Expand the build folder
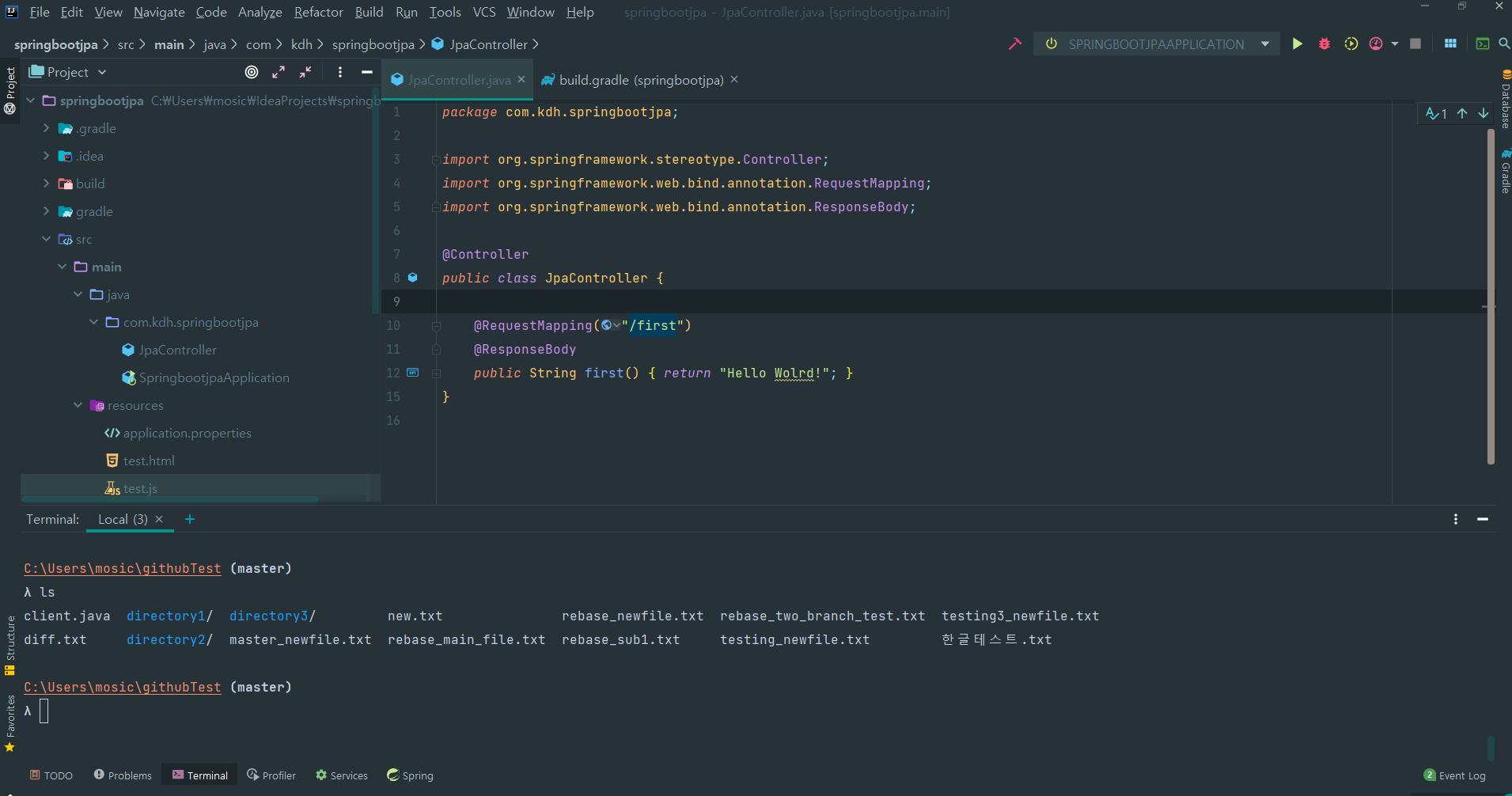The image size is (1512, 796). click(47, 184)
